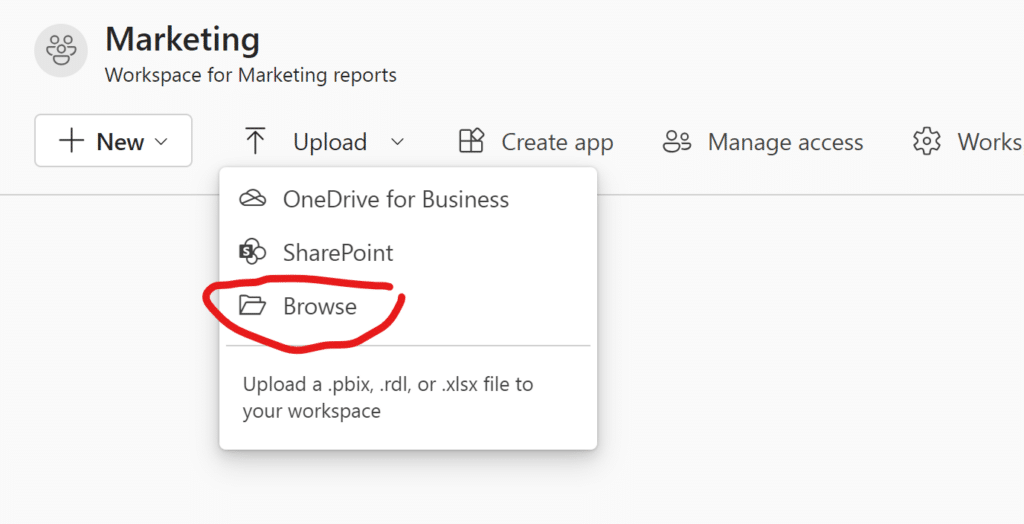Expand the New dropdown chevron
Viewport: 1024px width, 524px height.
point(160,142)
